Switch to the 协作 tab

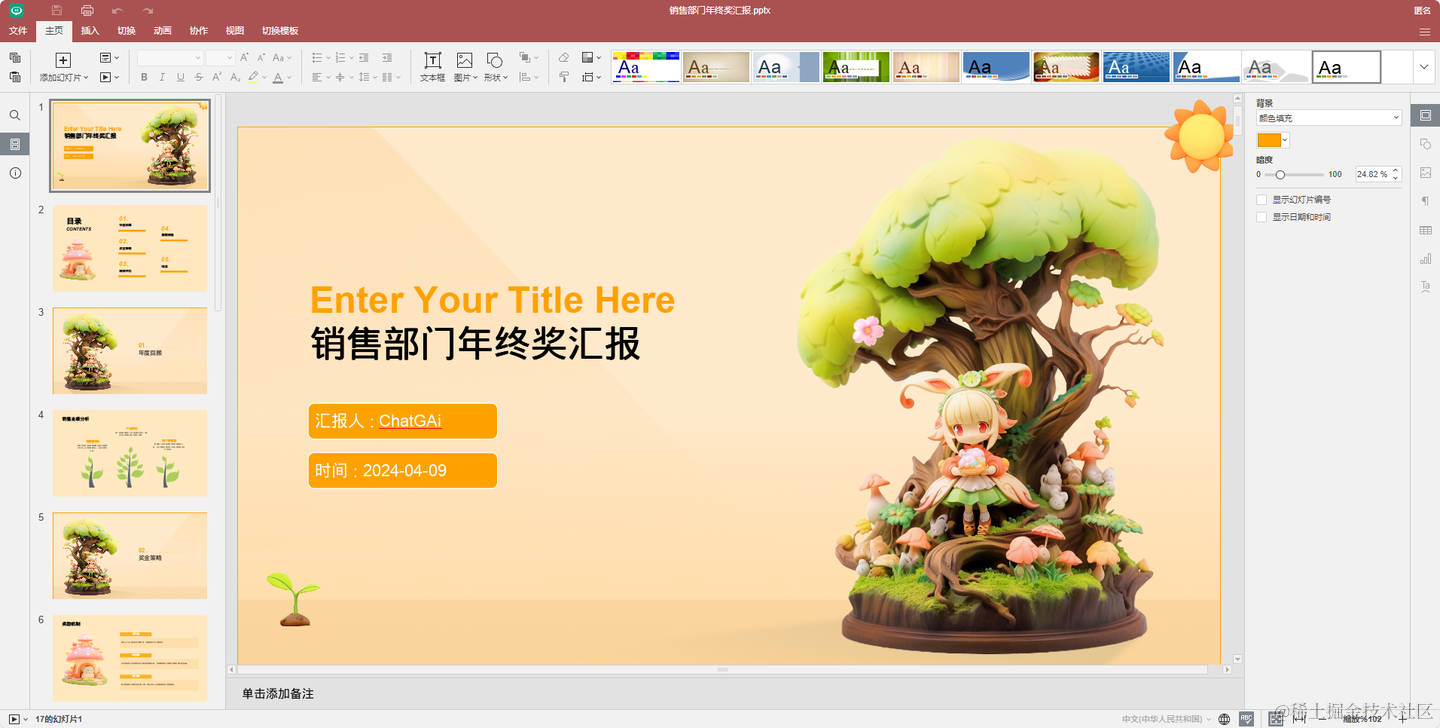point(199,31)
